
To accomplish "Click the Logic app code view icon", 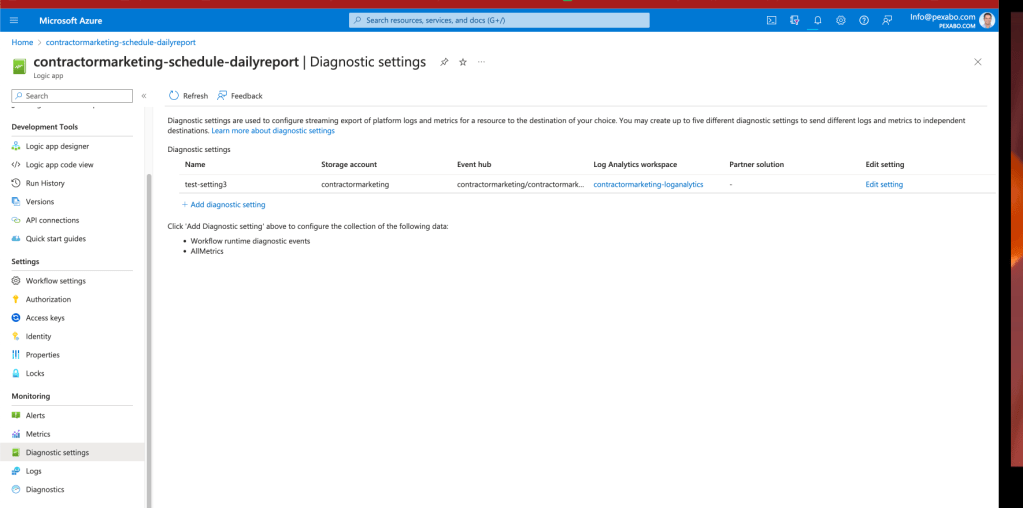I will tap(16, 165).
